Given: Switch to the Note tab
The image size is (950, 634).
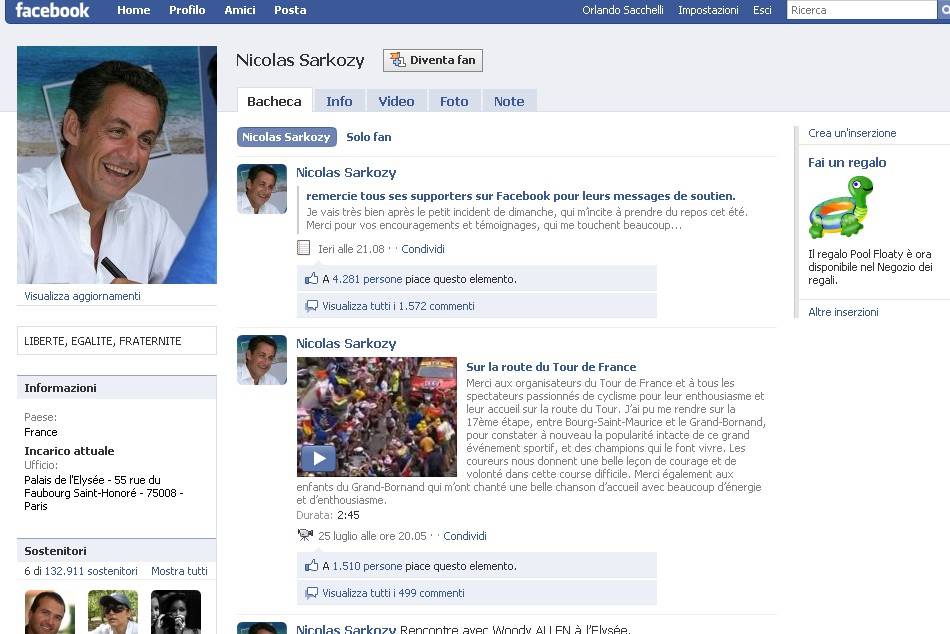Looking at the screenshot, I should 509,101.
